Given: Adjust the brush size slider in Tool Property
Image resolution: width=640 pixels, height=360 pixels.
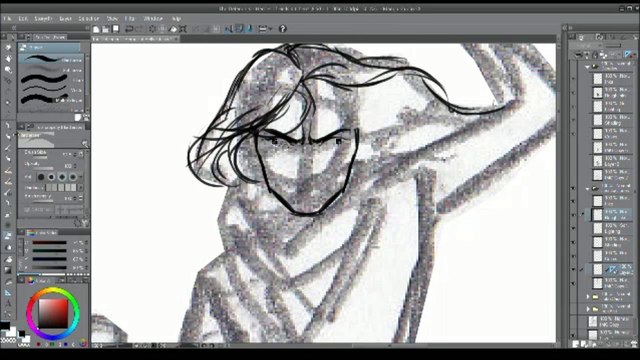Looking at the screenshot, I should coord(40,158).
